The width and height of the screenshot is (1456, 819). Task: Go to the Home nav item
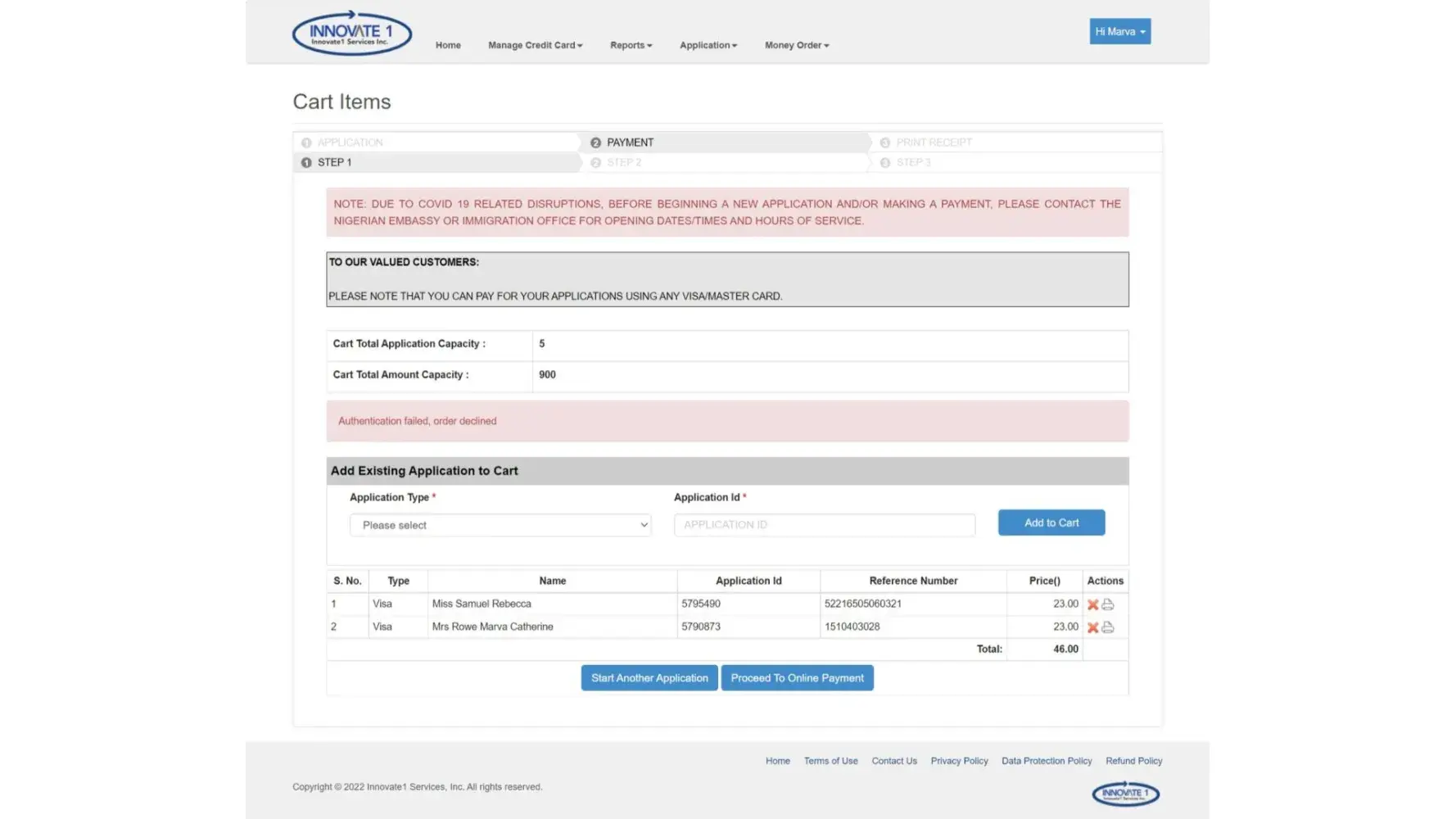point(448,45)
